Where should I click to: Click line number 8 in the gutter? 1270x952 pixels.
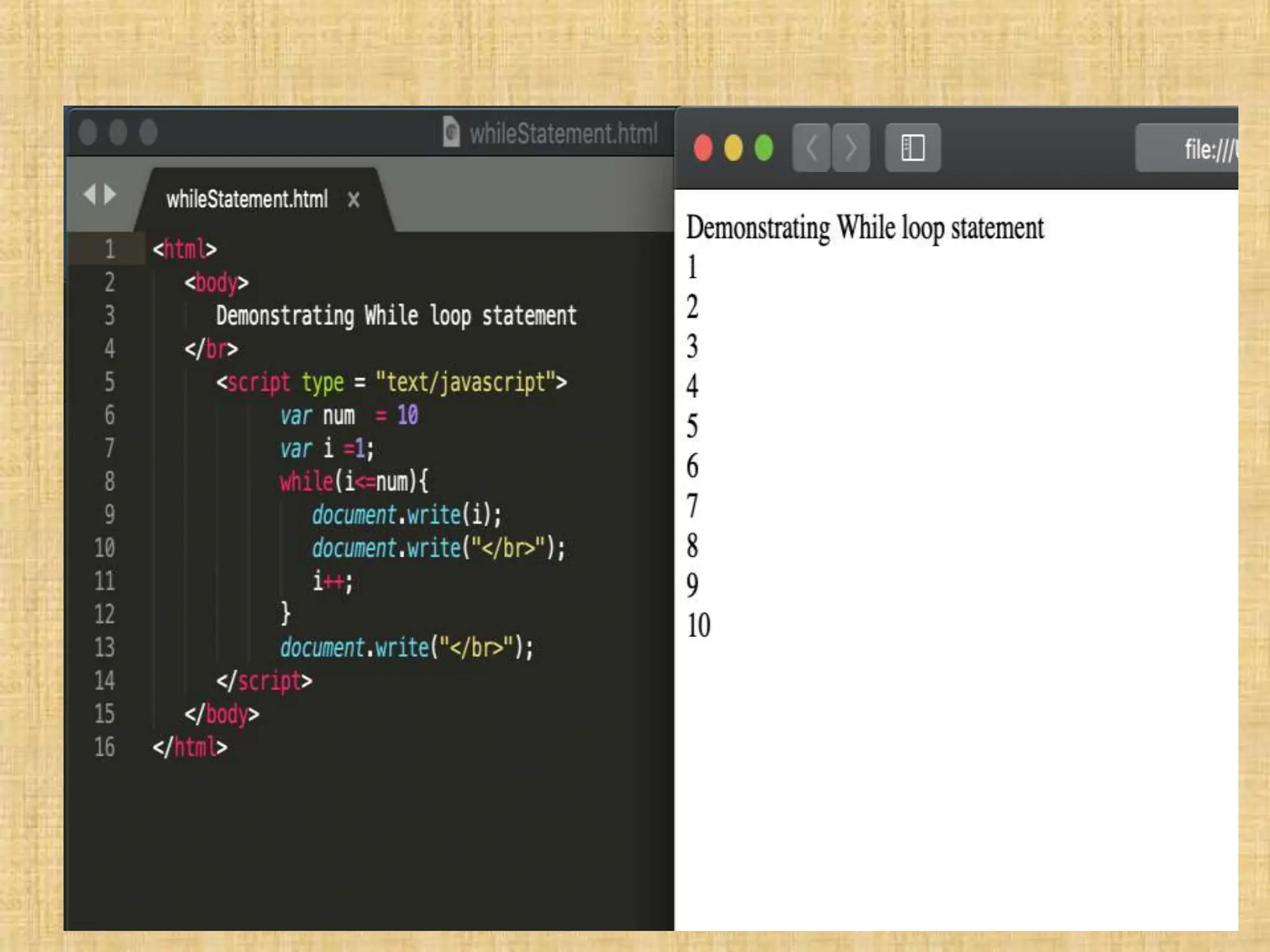[x=109, y=481]
